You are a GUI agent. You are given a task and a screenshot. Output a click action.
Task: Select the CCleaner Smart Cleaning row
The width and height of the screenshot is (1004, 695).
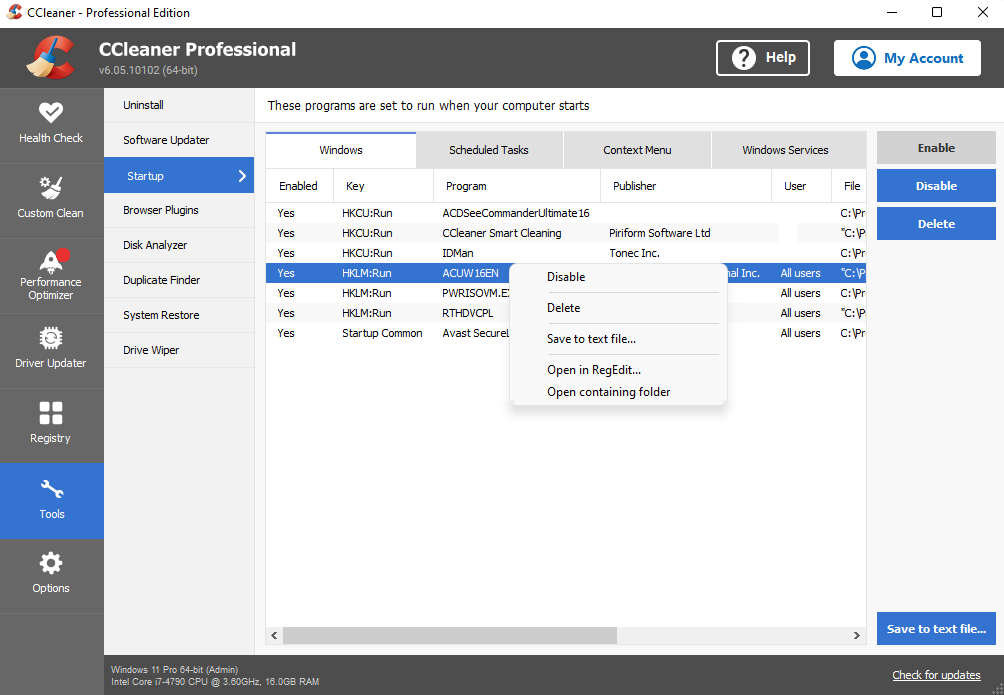coord(566,233)
